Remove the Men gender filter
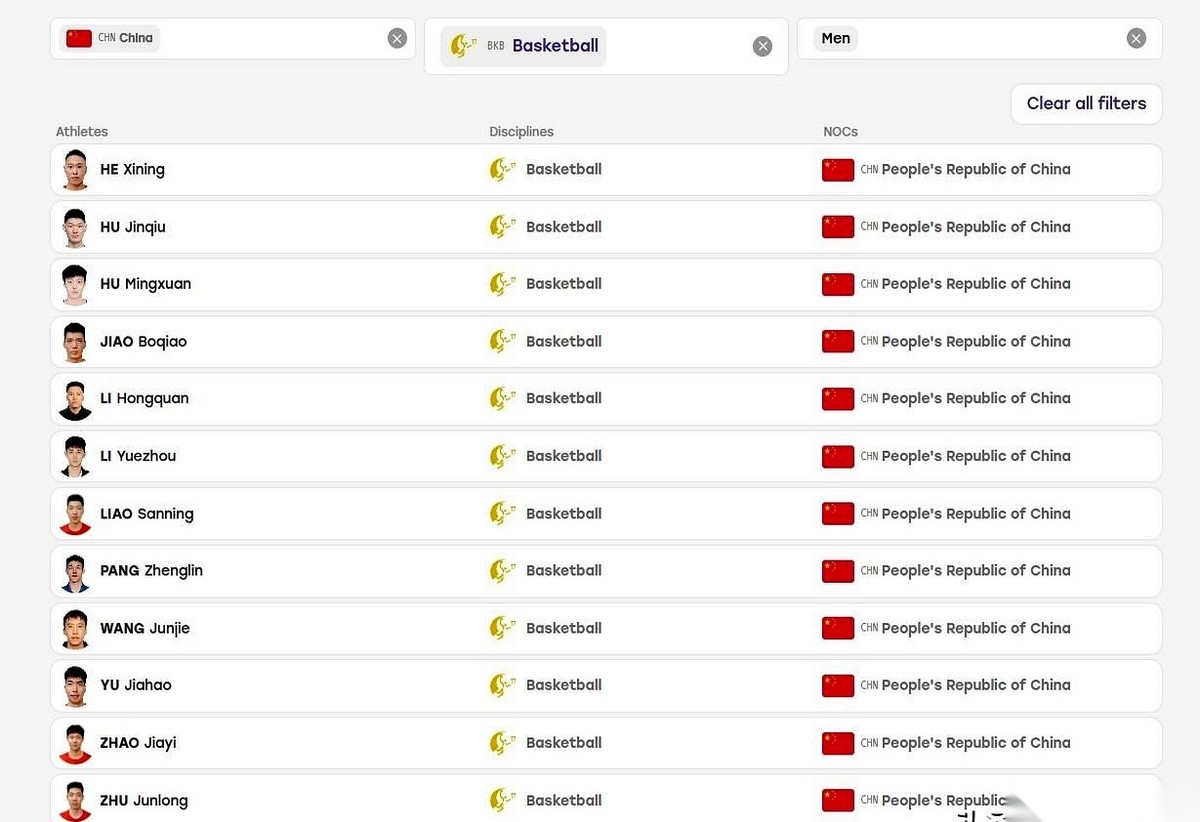 [x=1136, y=39]
